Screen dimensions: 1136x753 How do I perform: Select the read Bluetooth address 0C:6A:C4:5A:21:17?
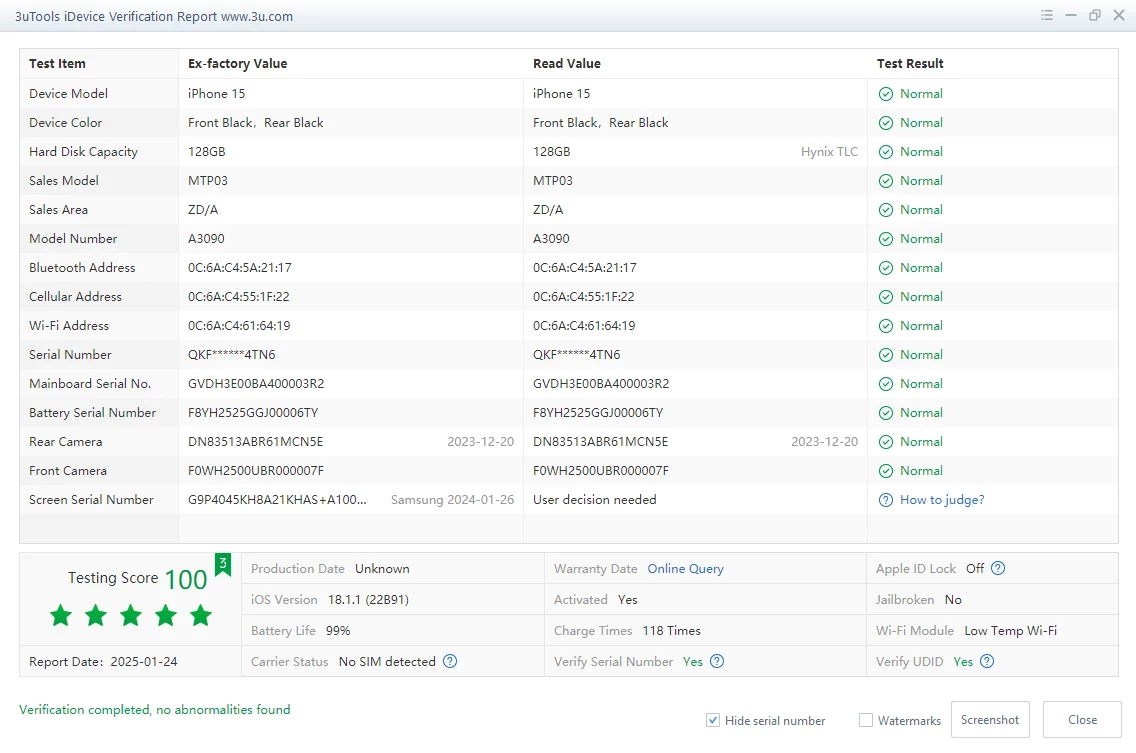point(585,268)
